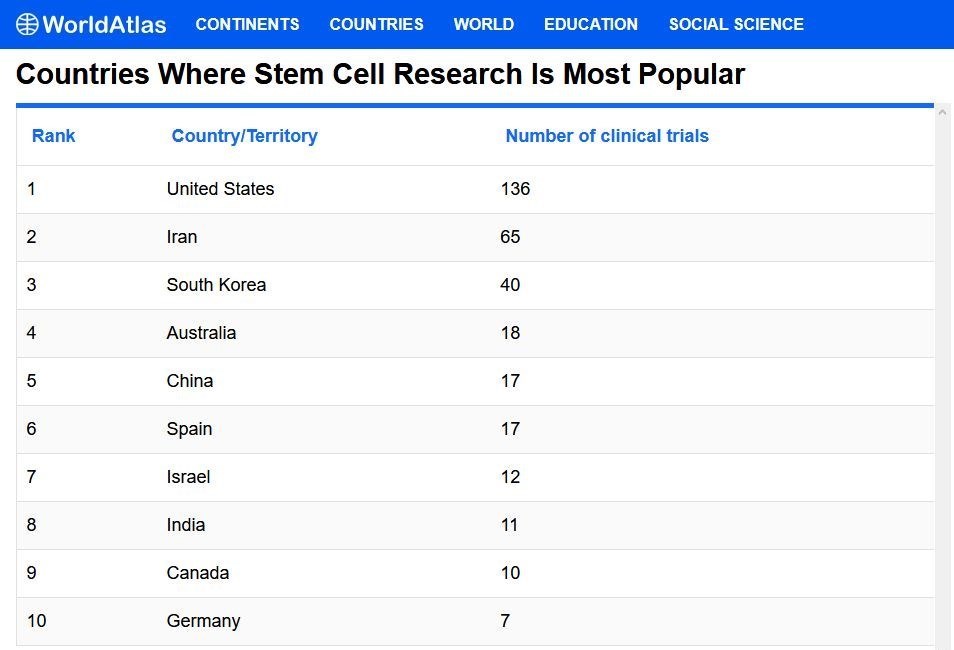Select Social Science in navigation bar

(735, 24)
